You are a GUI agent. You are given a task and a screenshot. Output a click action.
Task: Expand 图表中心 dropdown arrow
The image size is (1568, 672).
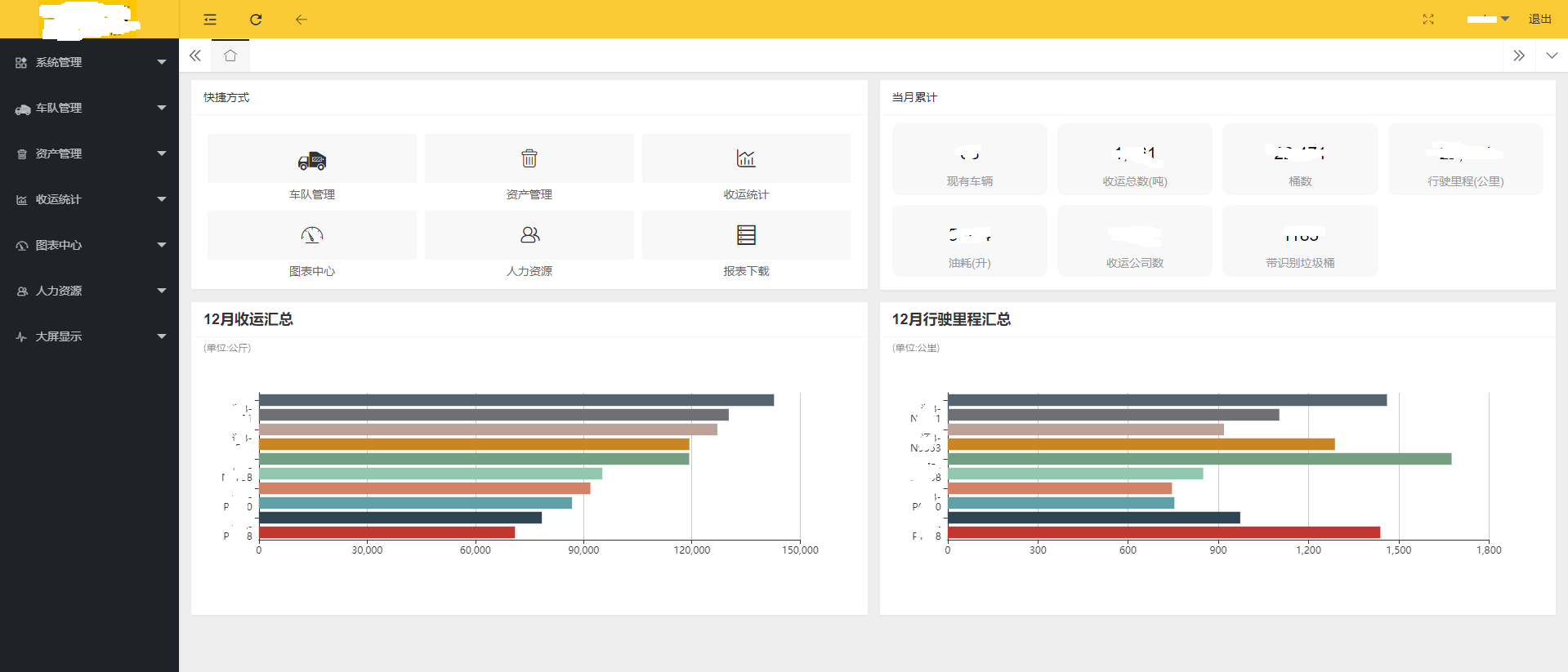(x=162, y=245)
